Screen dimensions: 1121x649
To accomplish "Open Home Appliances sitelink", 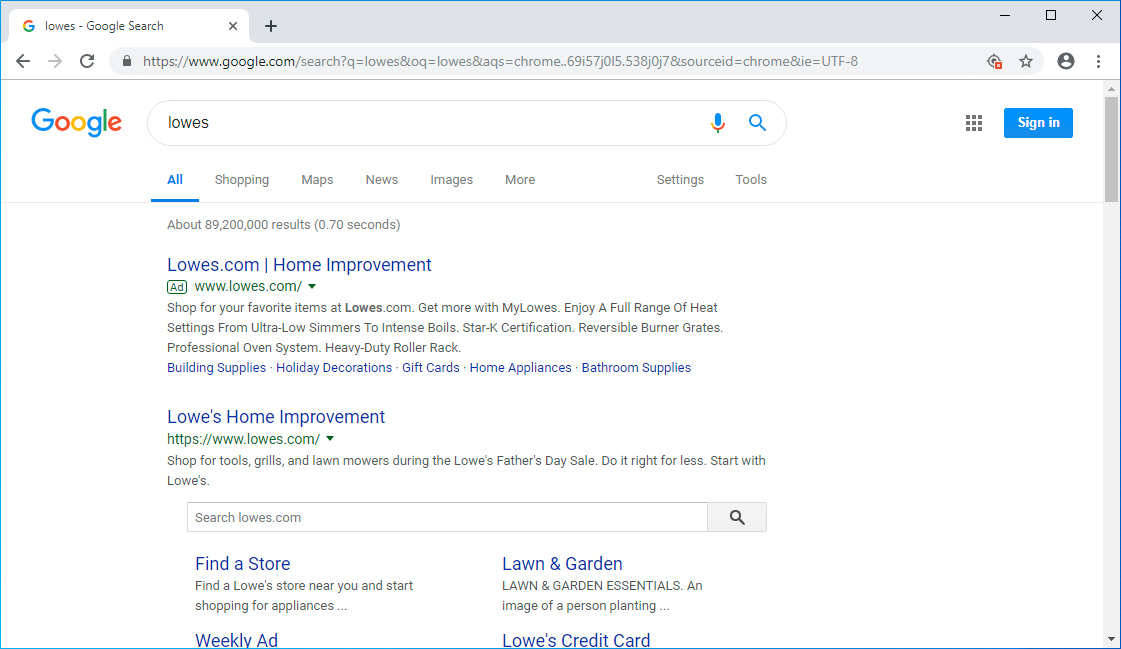I will 520,368.
